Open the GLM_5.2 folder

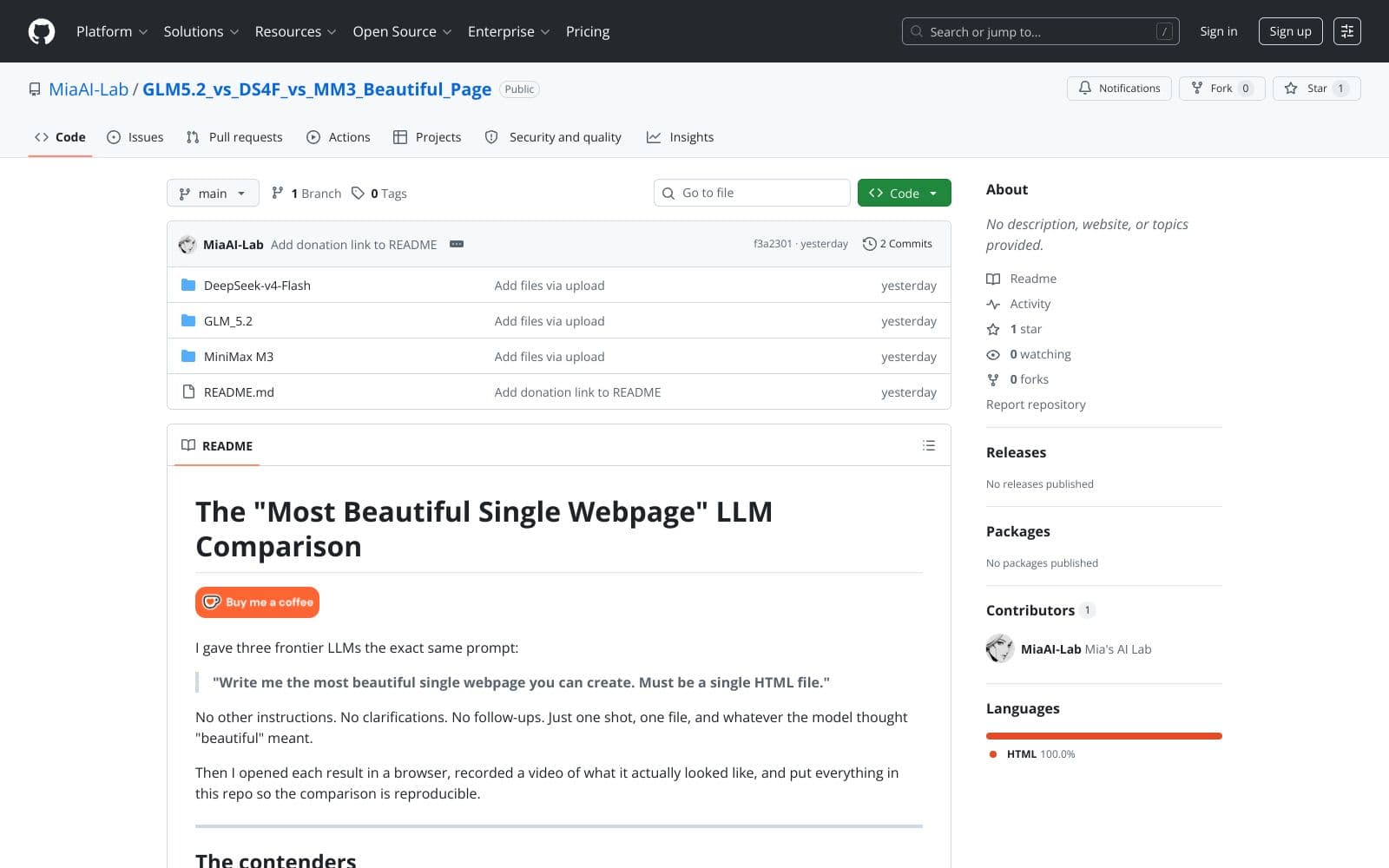(x=228, y=321)
